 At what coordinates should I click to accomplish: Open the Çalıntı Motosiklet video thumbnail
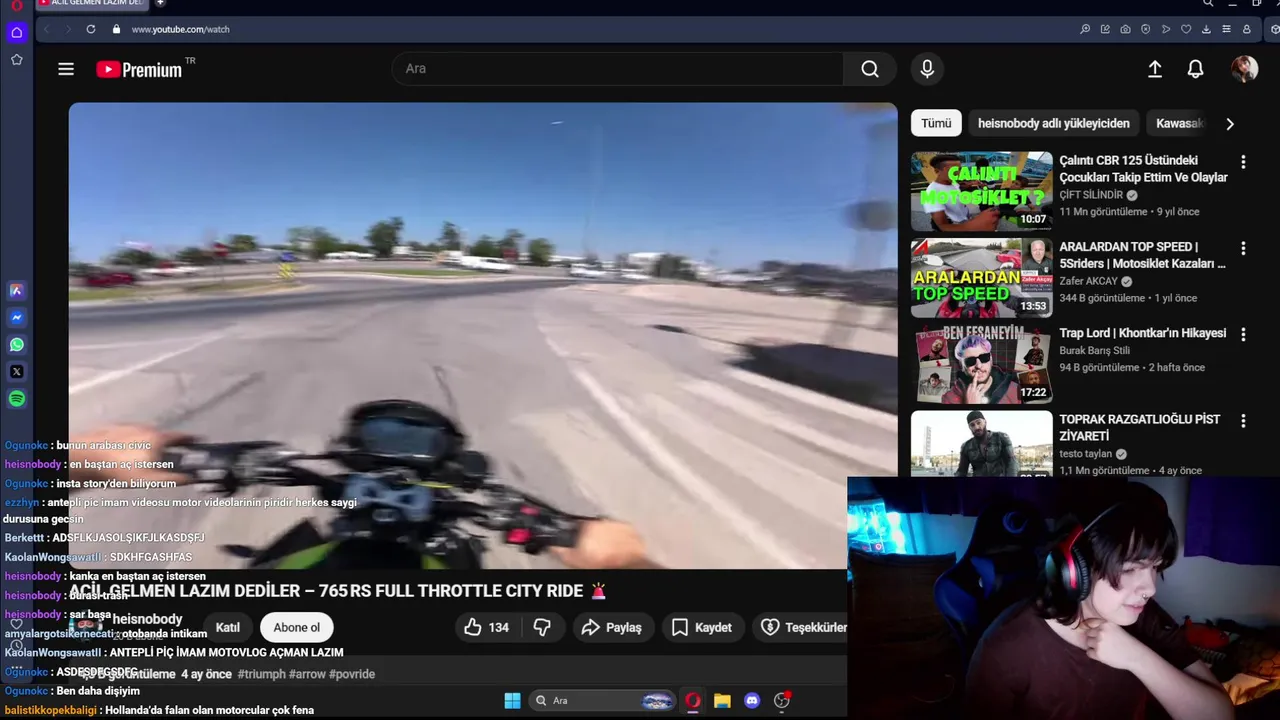point(981,191)
